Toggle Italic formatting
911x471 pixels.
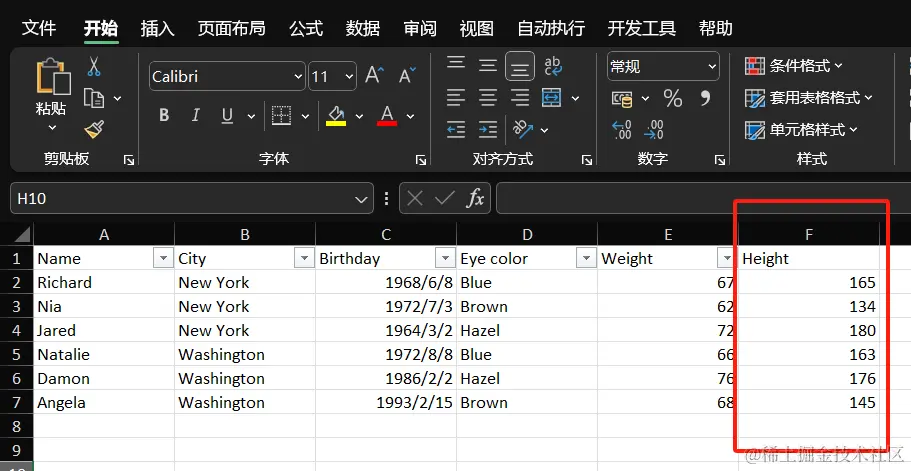(x=196, y=116)
